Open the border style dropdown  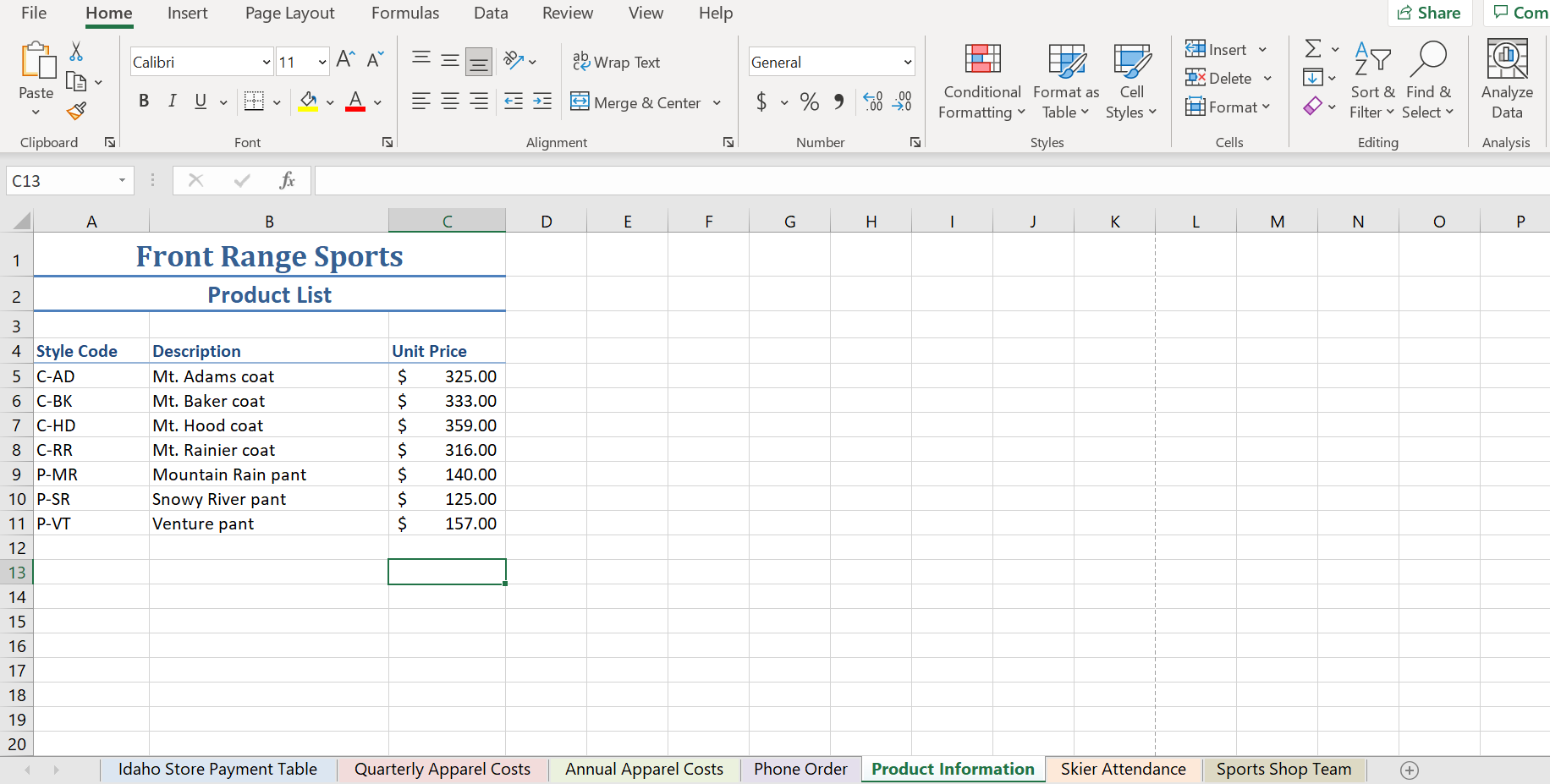click(276, 101)
